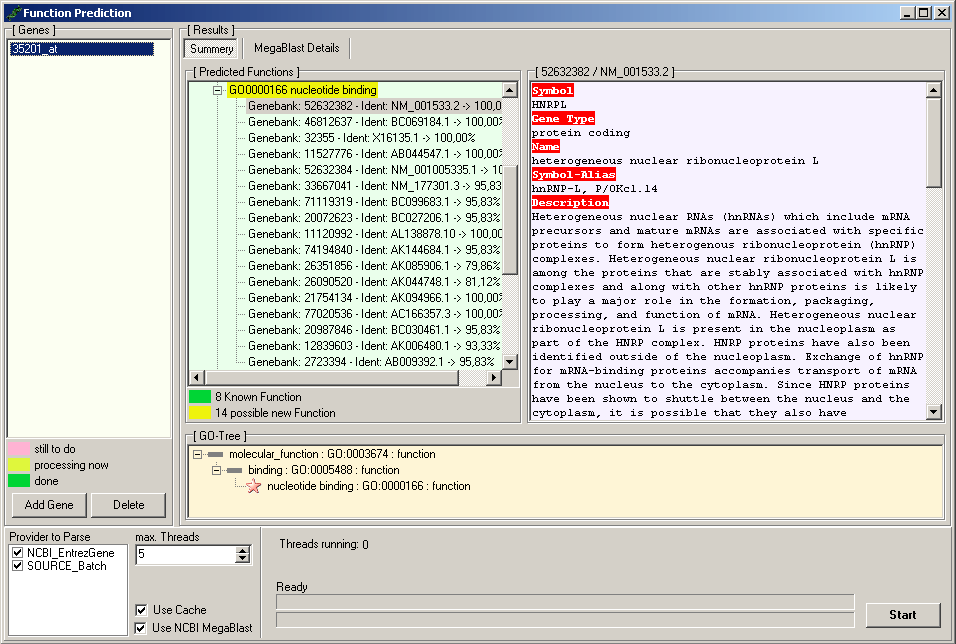Increase max. Threads with up arrow
Screen dimensions: 956x644
[x=243, y=550]
